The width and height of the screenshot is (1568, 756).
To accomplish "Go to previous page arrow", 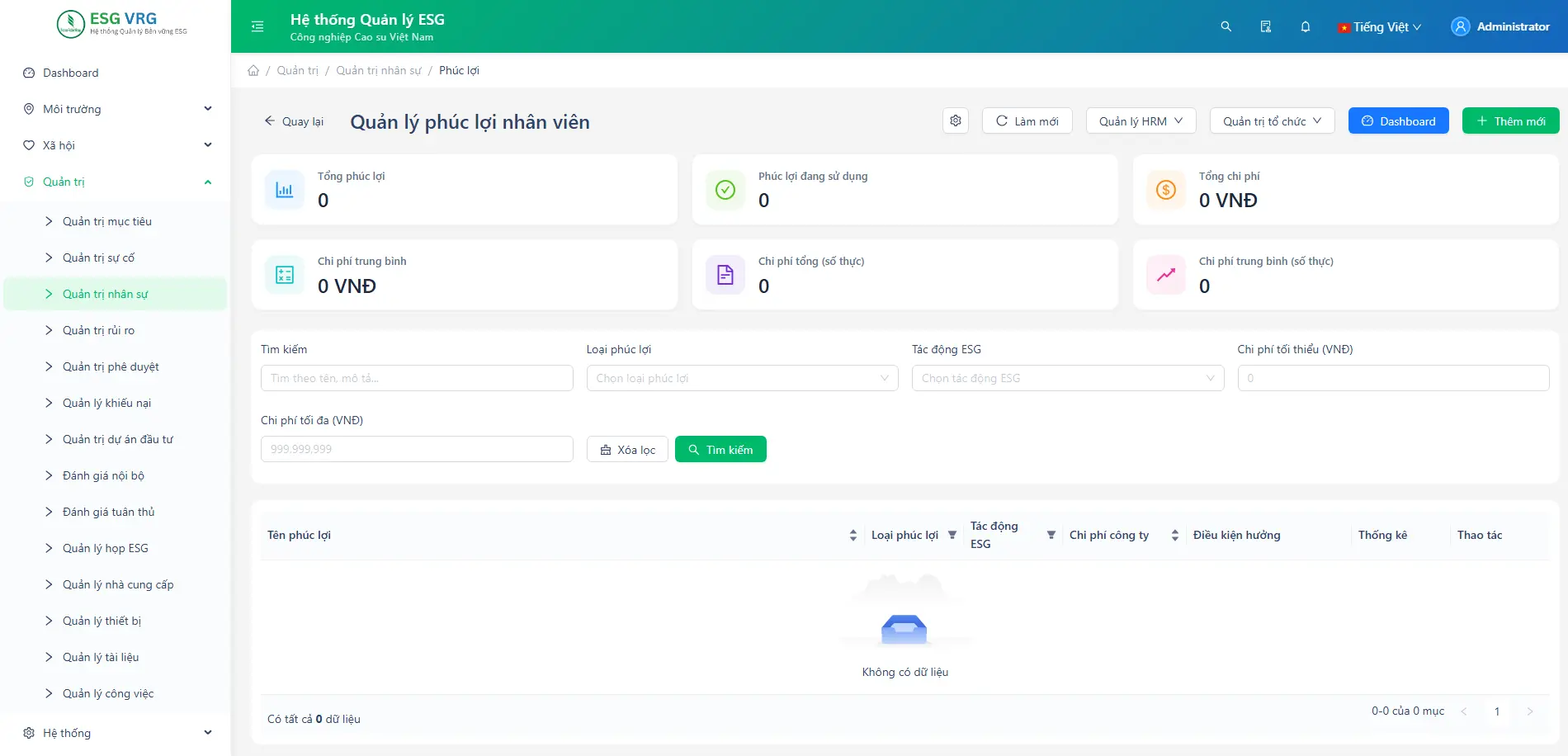I will tap(1464, 711).
